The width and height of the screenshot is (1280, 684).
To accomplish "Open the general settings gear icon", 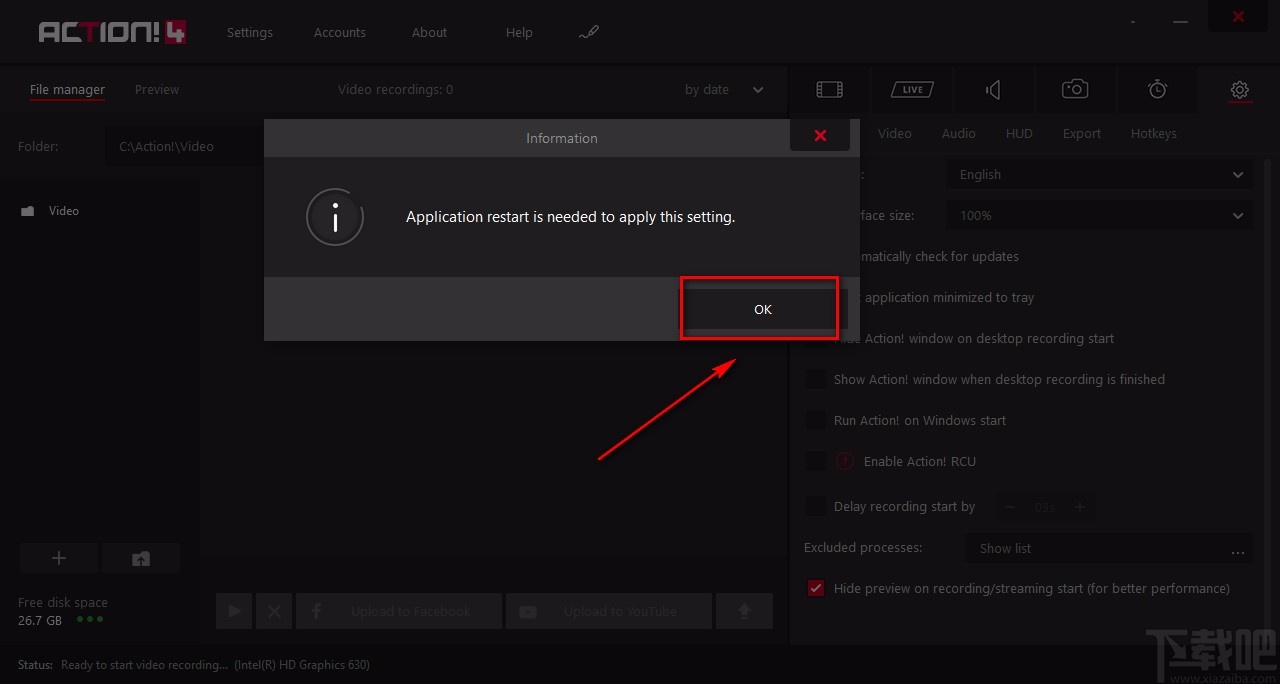I will click(1239, 90).
